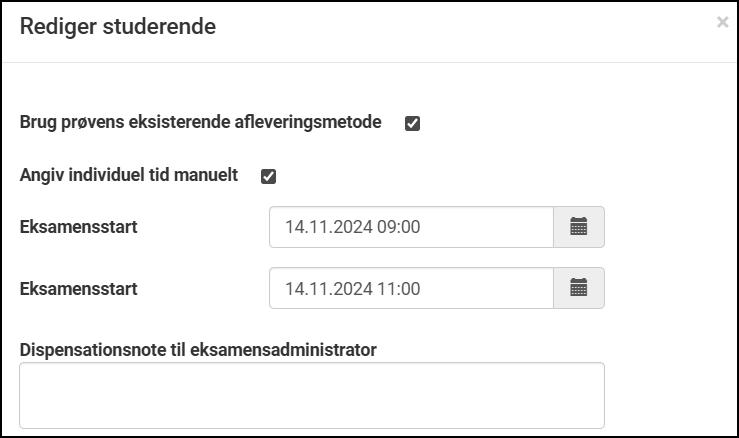Toggle the Angiv individuel tid manuelt checkbox
This screenshot has width=739, height=438.
[268, 177]
